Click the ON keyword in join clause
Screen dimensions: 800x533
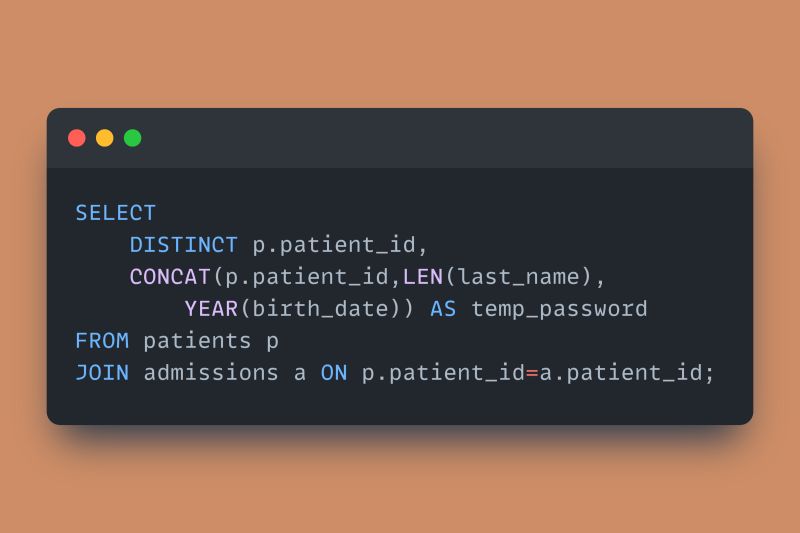334,373
